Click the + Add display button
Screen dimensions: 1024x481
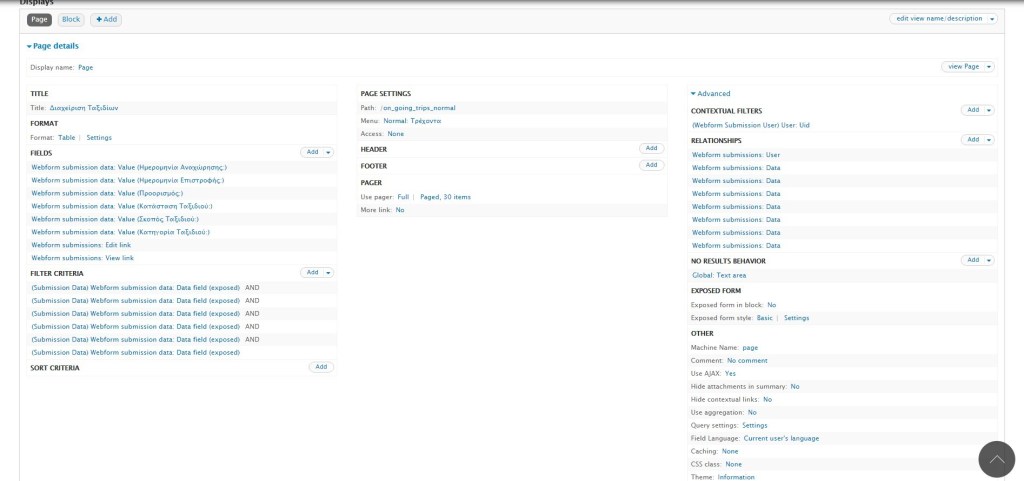[x=106, y=19]
